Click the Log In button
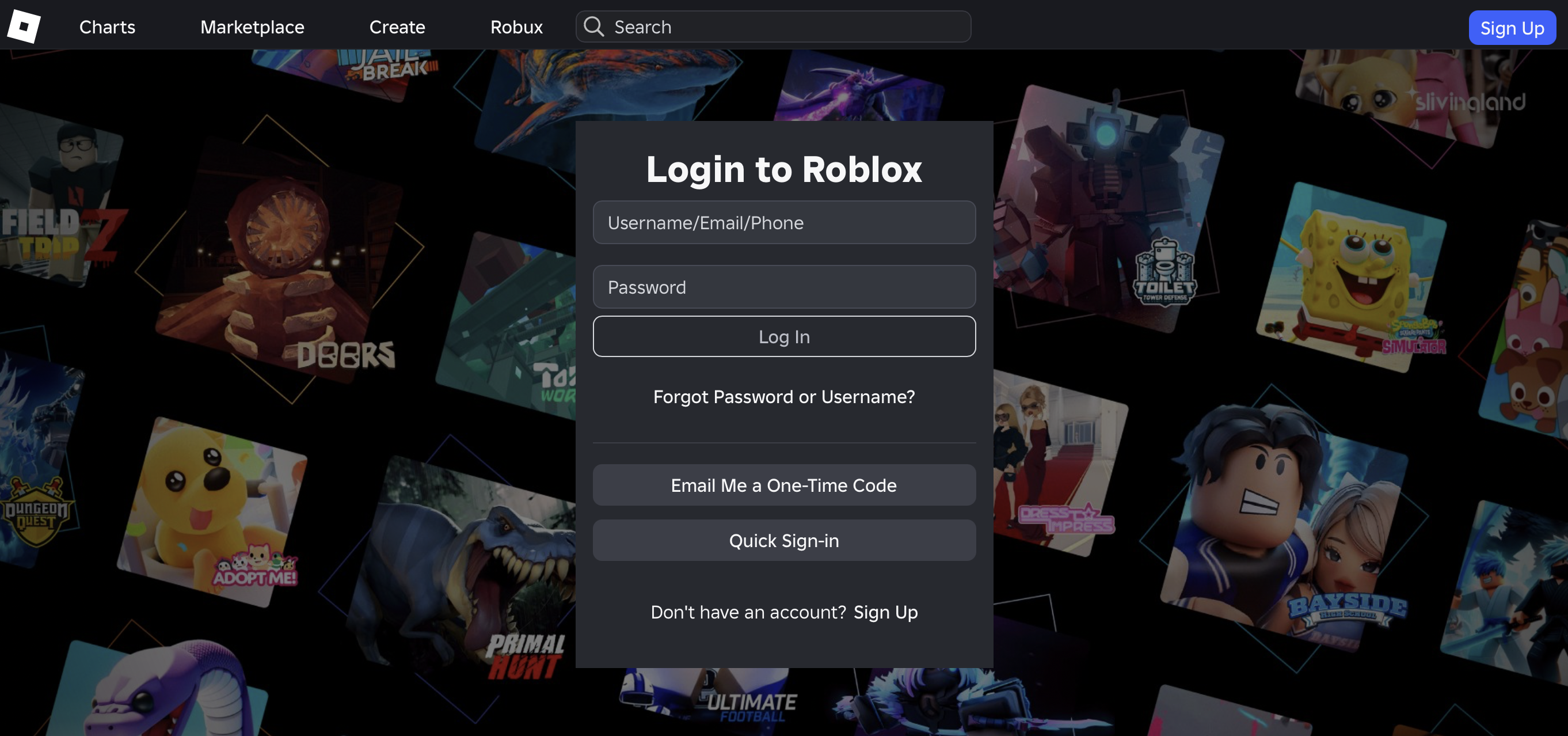Viewport: 1568px width, 736px height. click(784, 337)
